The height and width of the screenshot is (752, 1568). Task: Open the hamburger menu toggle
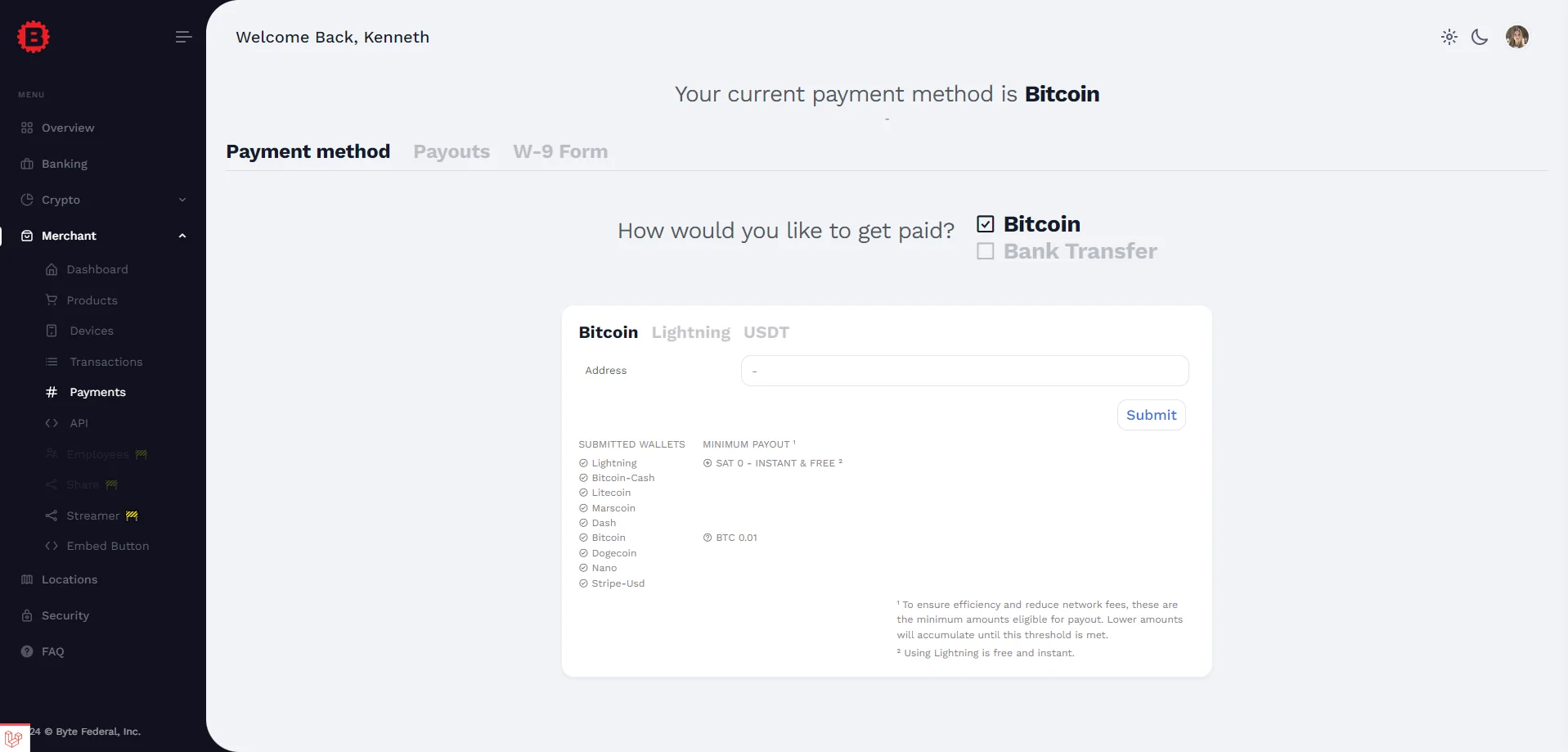183,37
